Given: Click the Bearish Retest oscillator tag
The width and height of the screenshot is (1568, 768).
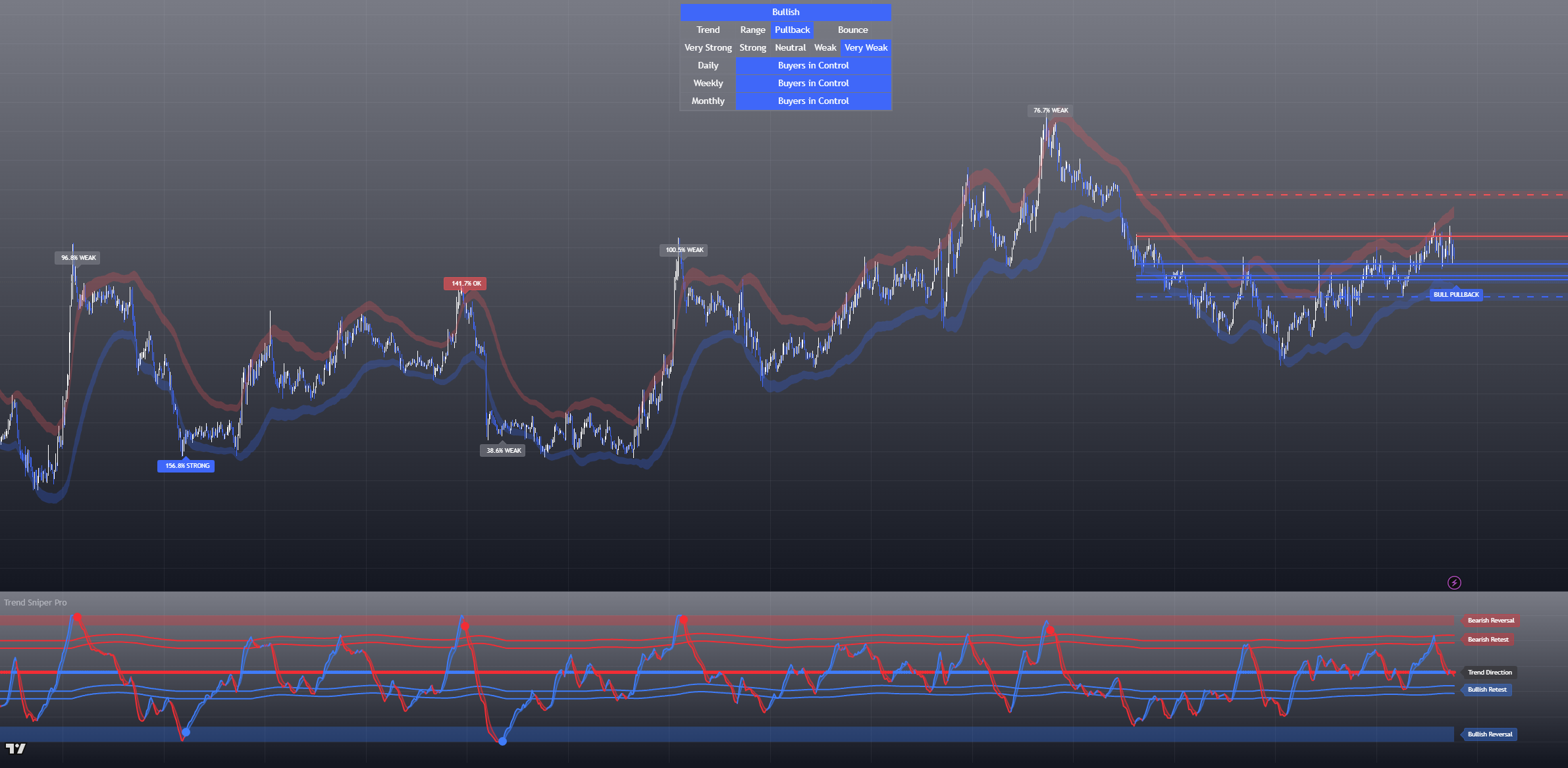Looking at the screenshot, I should 1488,640.
